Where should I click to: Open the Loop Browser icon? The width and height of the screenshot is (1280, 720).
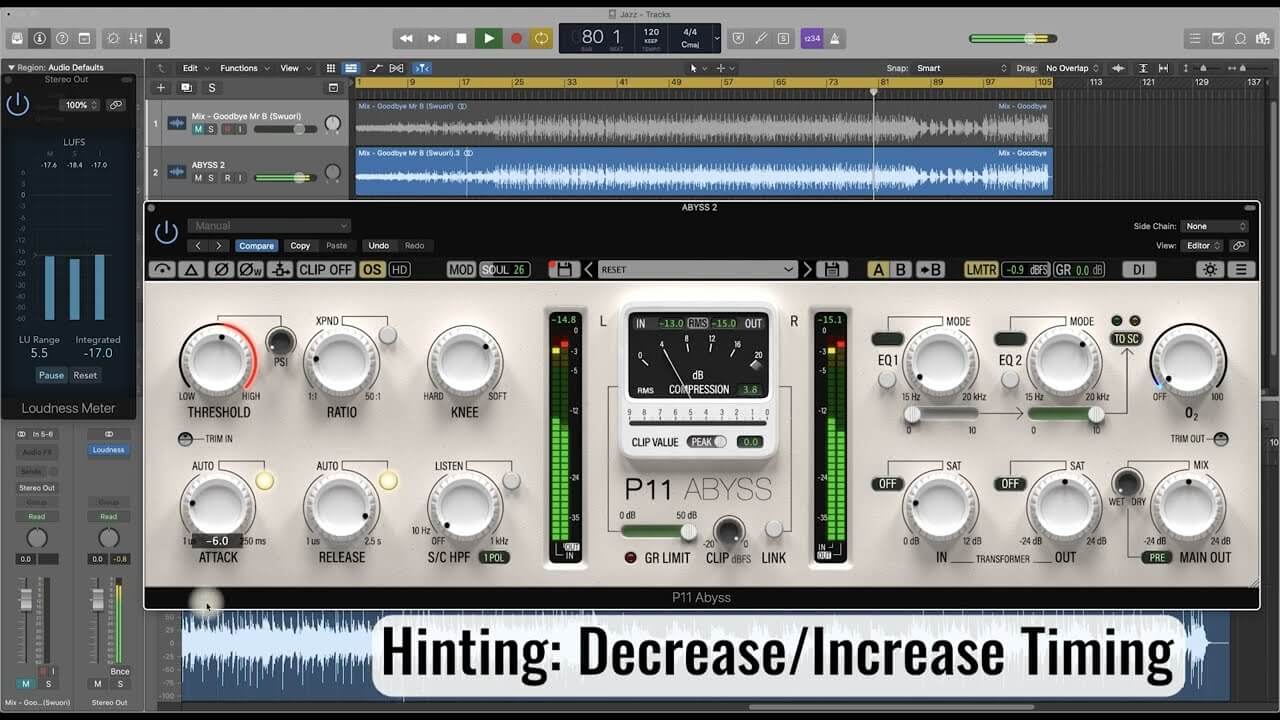(x=1241, y=39)
